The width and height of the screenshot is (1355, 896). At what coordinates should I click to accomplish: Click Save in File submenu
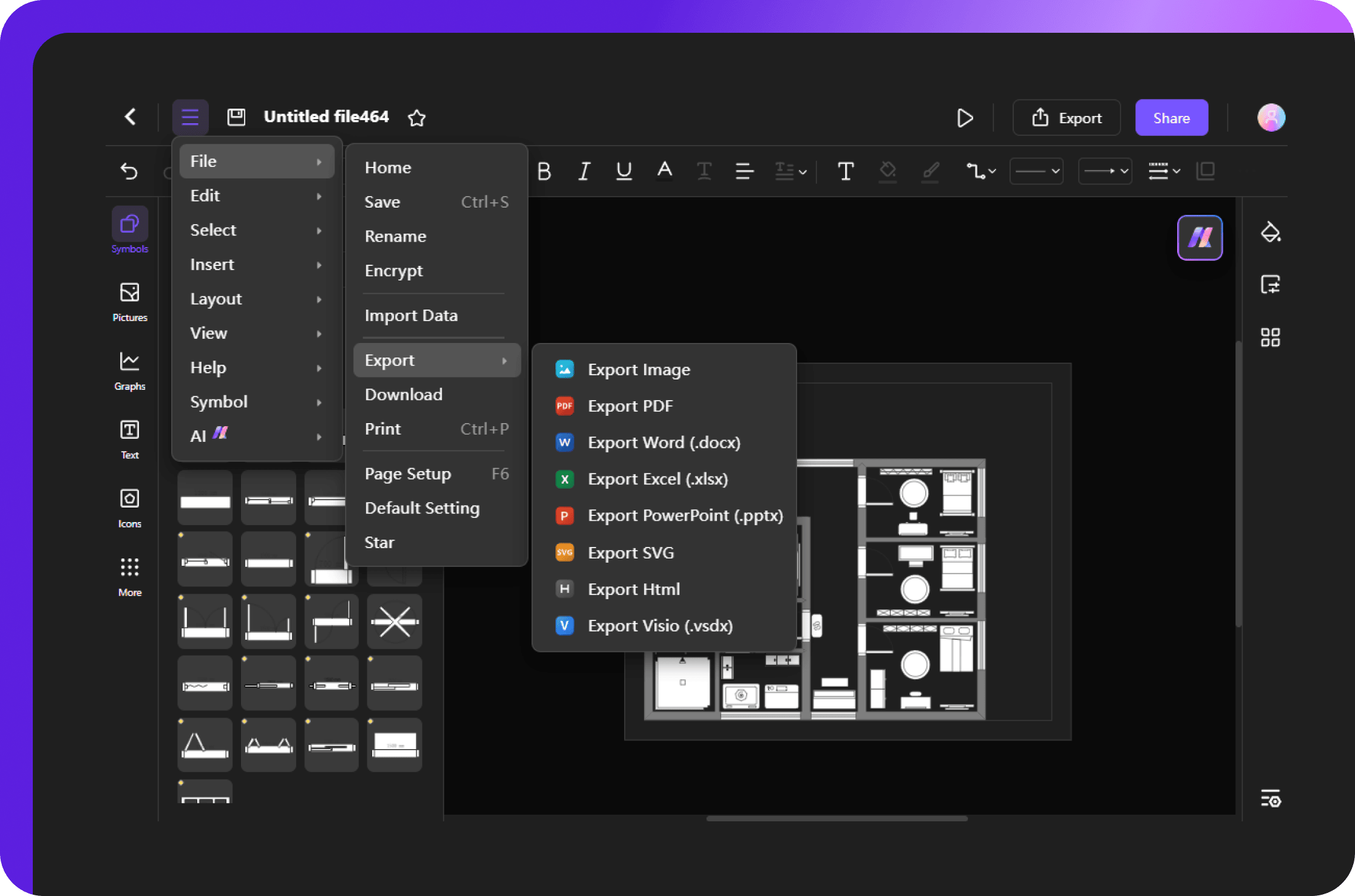click(436, 202)
